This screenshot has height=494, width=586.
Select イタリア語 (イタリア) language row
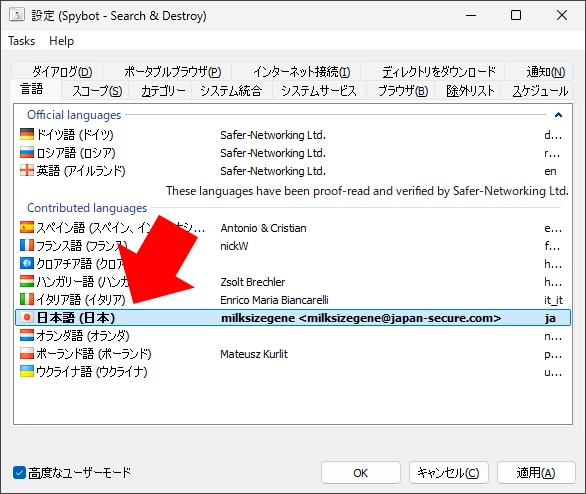pos(293,299)
